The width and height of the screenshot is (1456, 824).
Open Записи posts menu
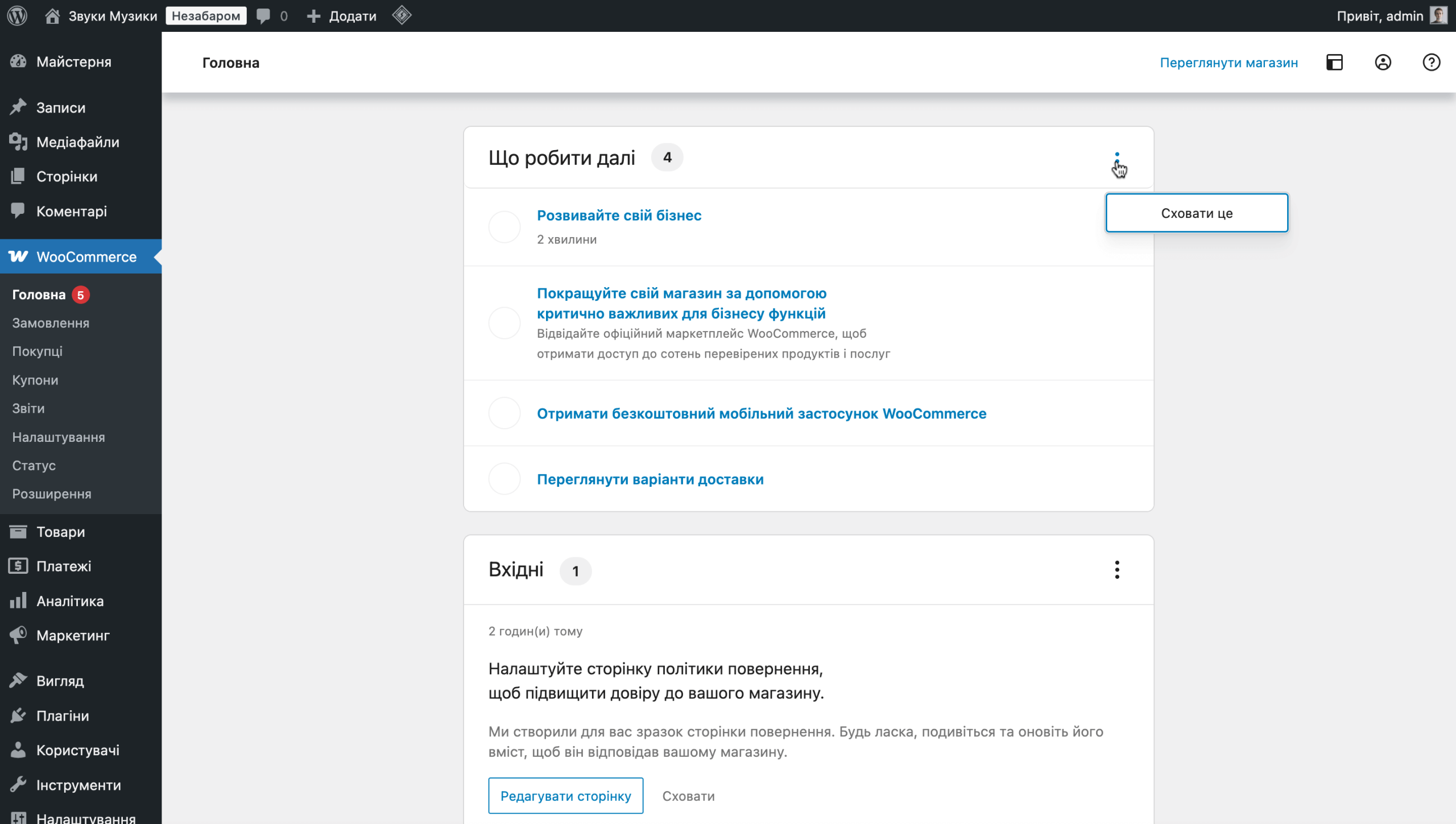click(x=81, y=107)
